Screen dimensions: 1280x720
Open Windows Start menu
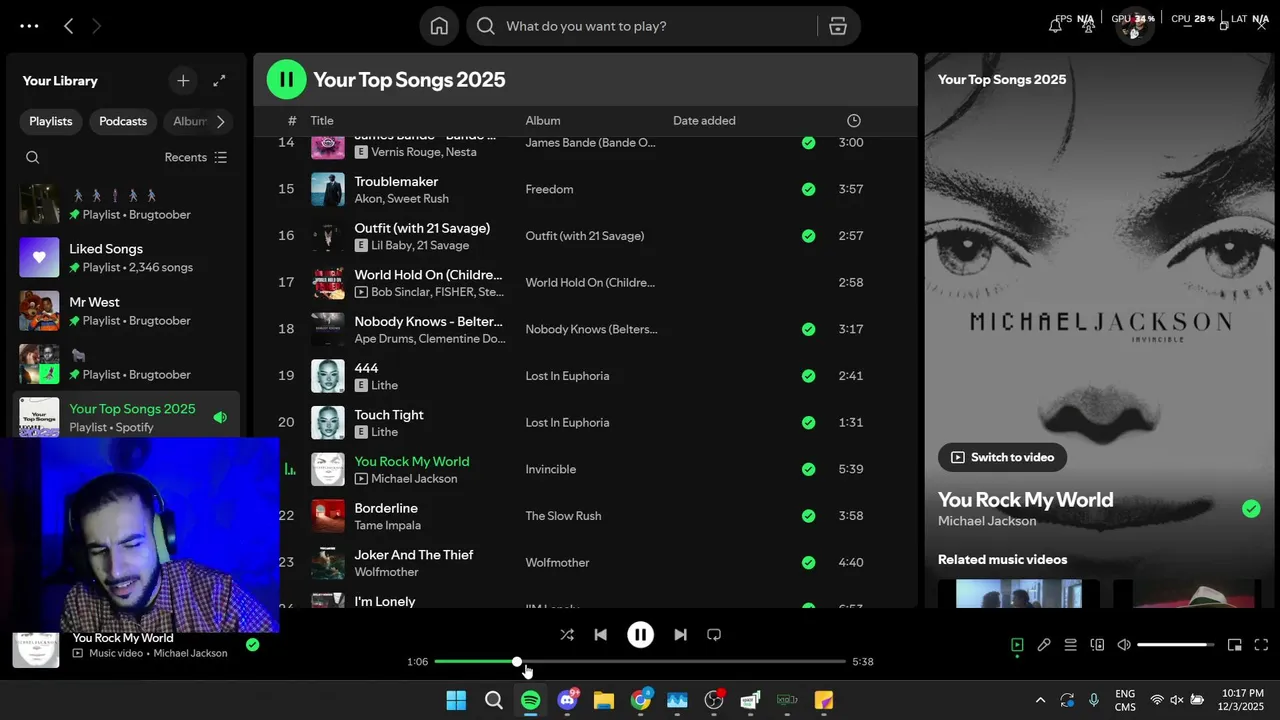pyautogui.click(x=456, y=700)
